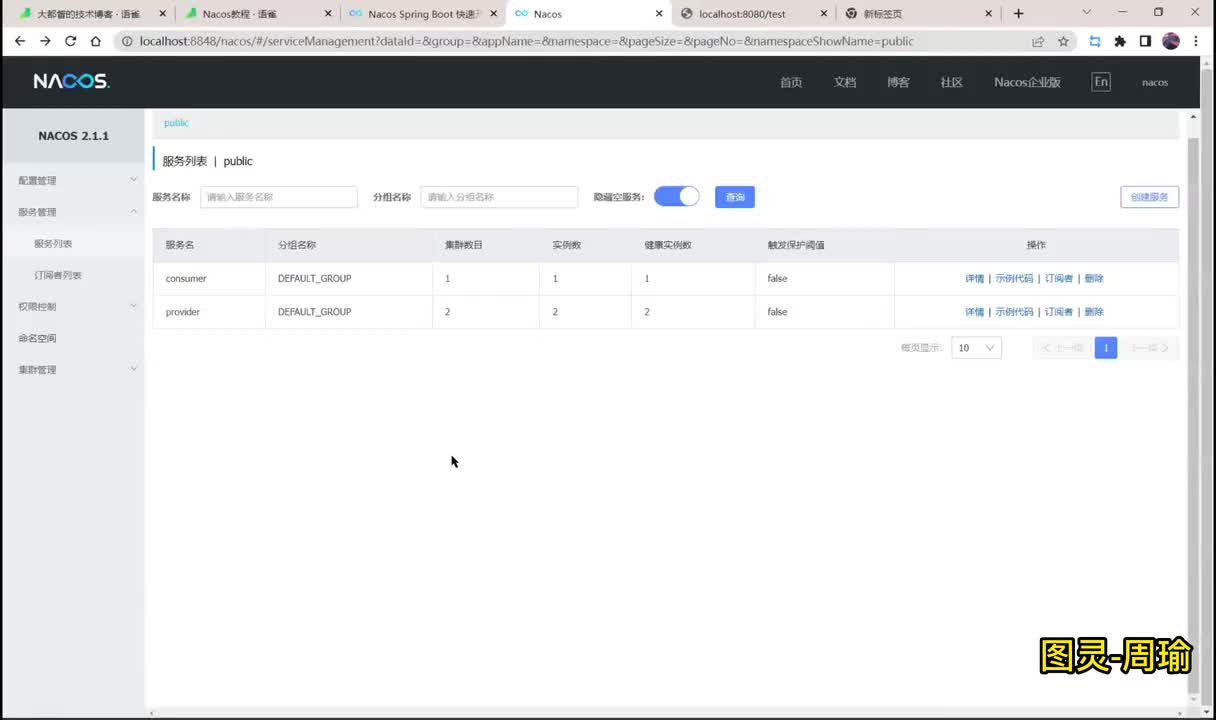
Task: Select the public namespace tab
Action: pyautogui.click(x=176, y=123)
